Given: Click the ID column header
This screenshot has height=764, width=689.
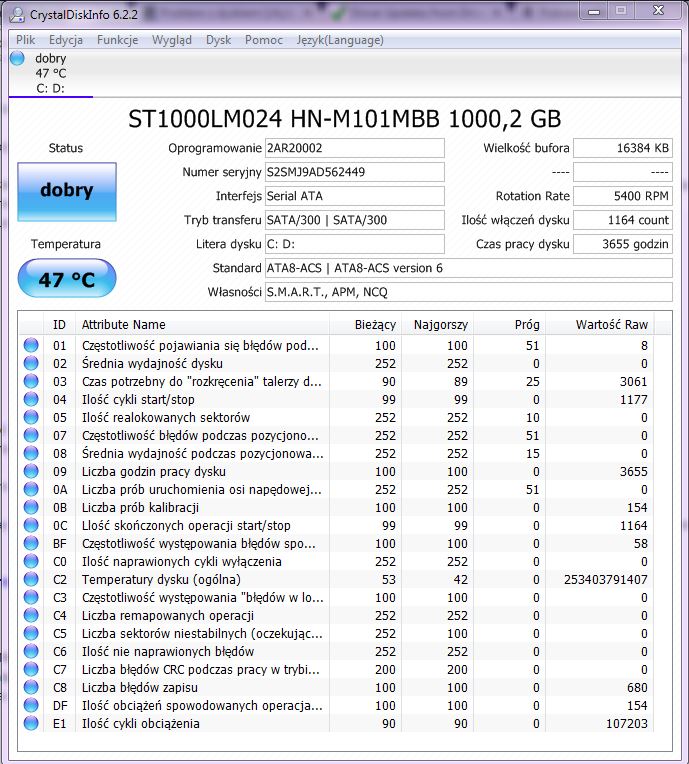Looking at the screenshot, I should click(x=59, y=325).
